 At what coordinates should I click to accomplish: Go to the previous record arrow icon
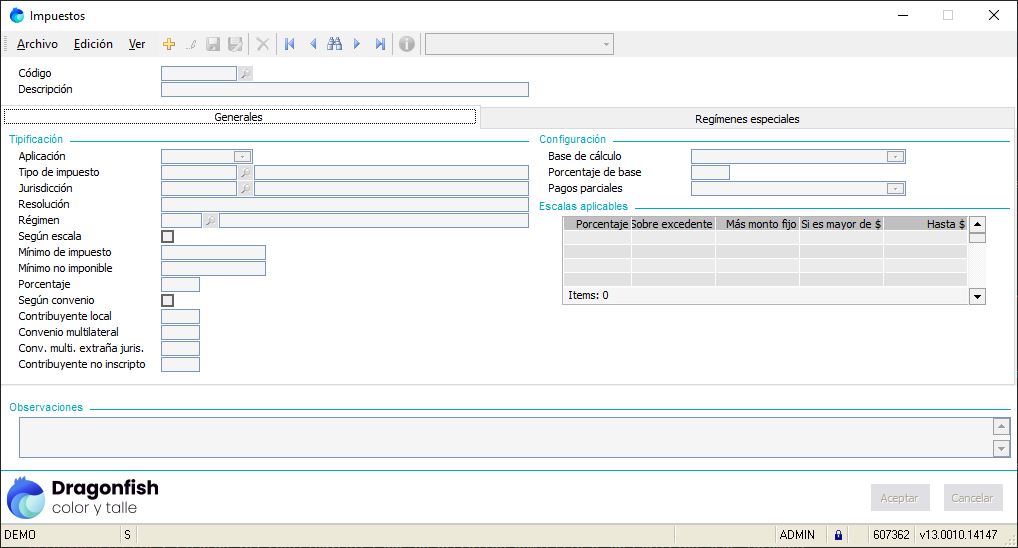(313, 44)
